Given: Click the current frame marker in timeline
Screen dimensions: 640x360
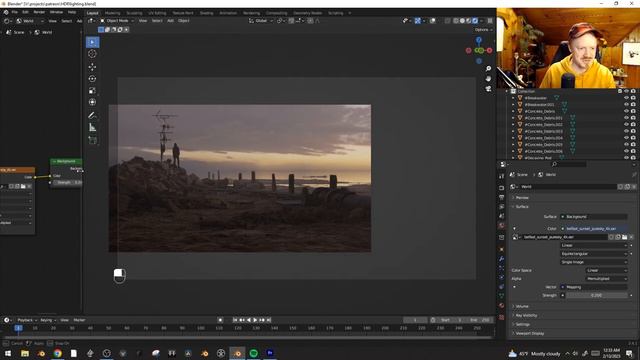Looking at the screenshot, I should [x=18, y=328].
